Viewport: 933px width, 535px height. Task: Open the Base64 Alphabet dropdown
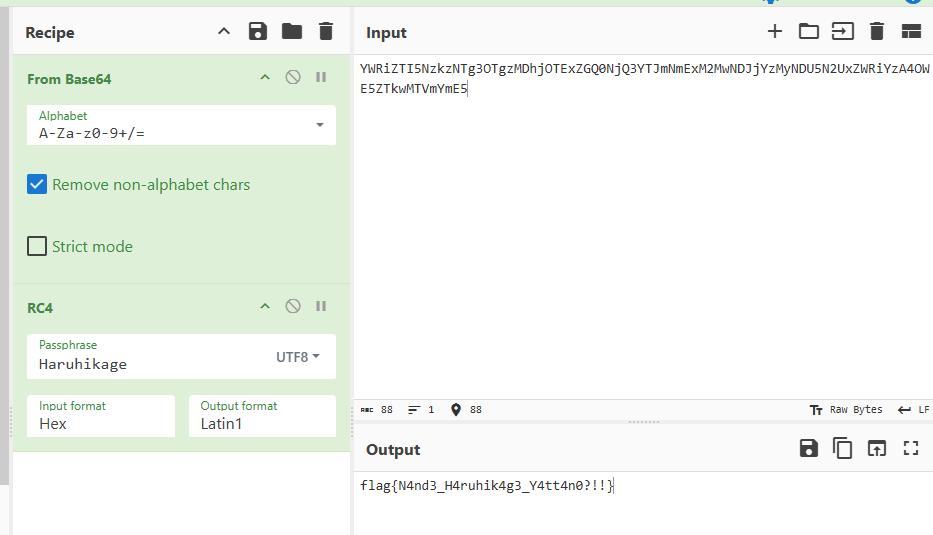pyautogui.click(x=320, y=125)
